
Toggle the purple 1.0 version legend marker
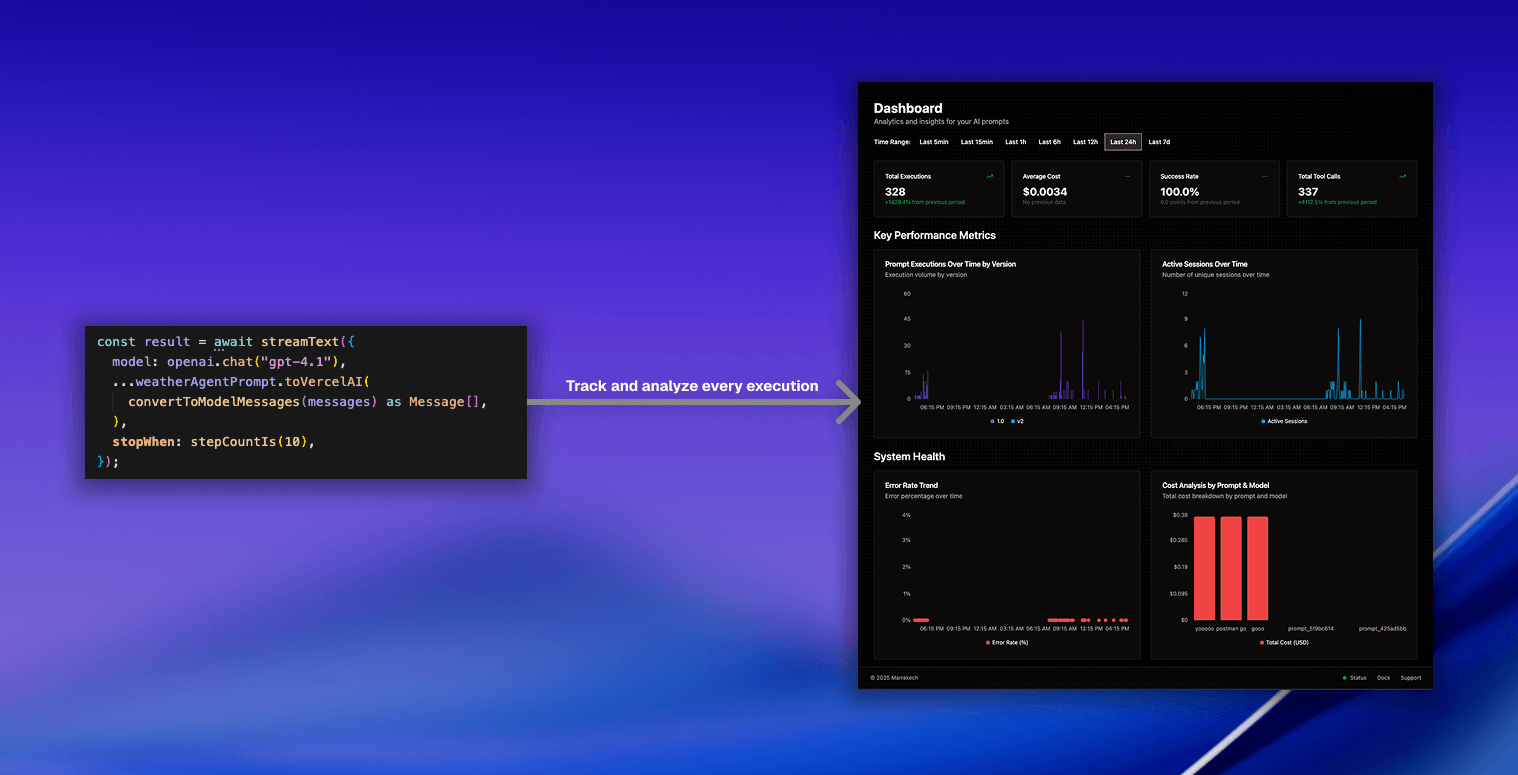[992, 421]
